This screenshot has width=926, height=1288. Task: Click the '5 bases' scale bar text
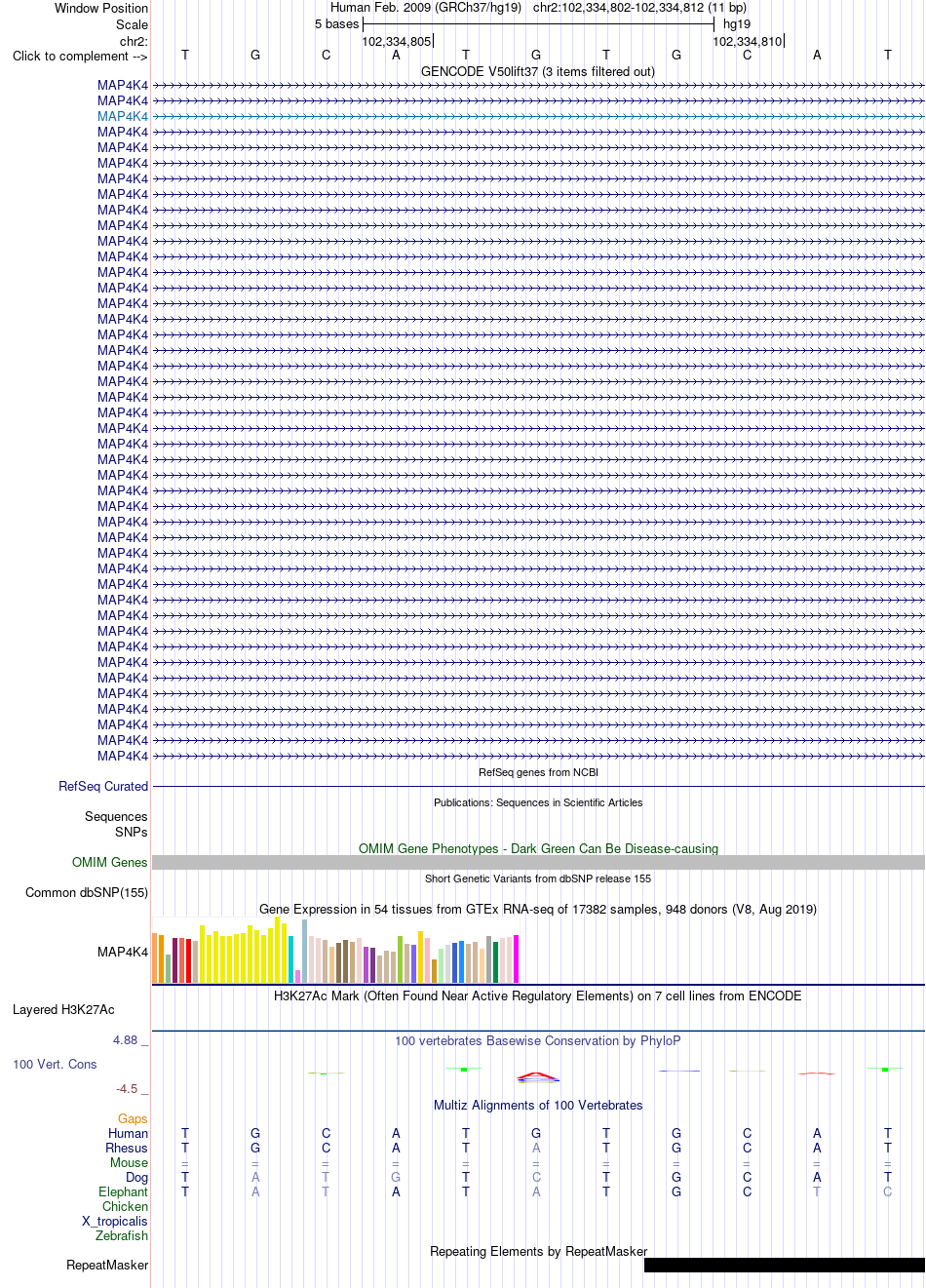(336, 23)
